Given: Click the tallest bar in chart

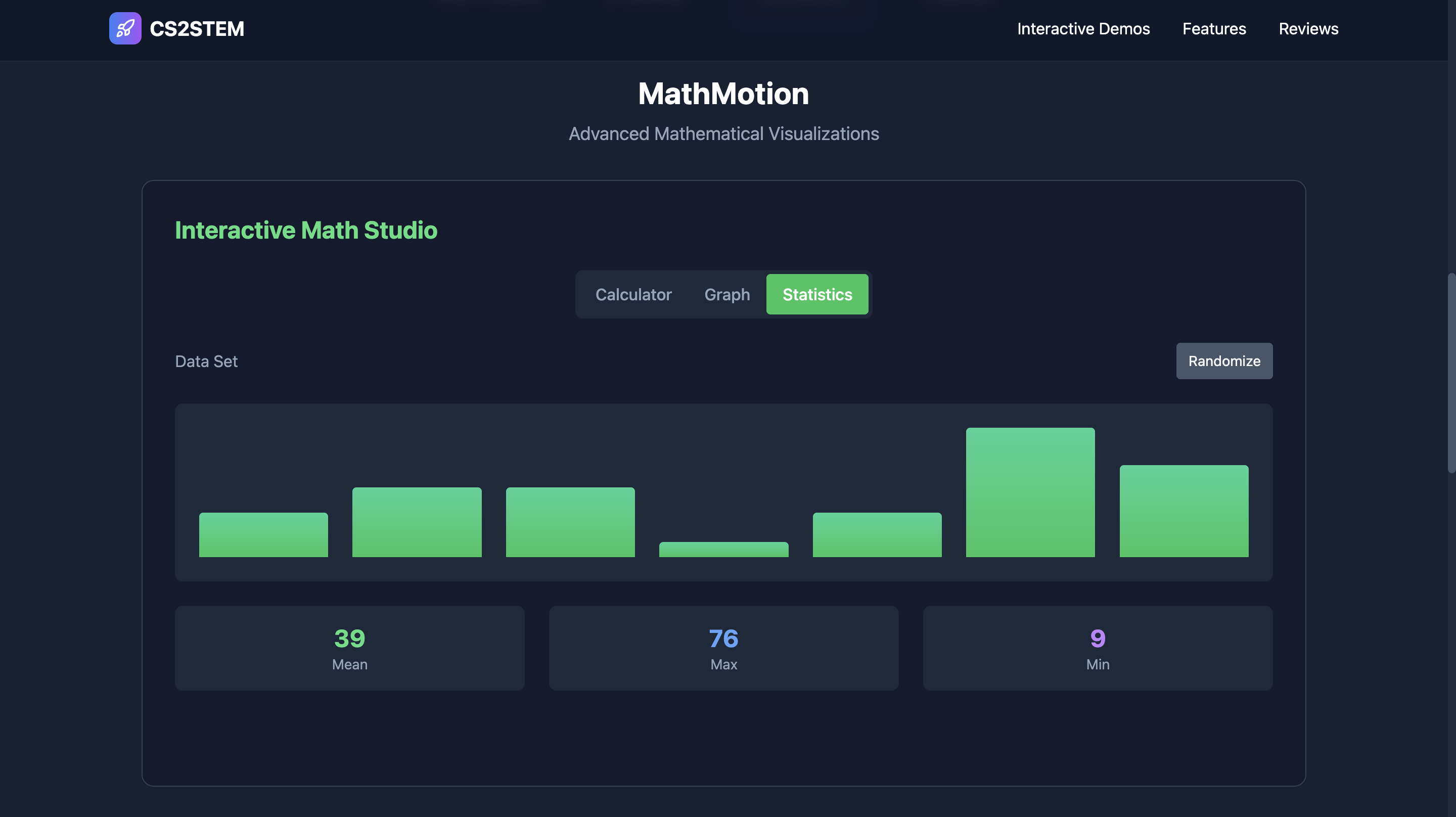Looking at the screenshot, I should [x=1030, y=492].
